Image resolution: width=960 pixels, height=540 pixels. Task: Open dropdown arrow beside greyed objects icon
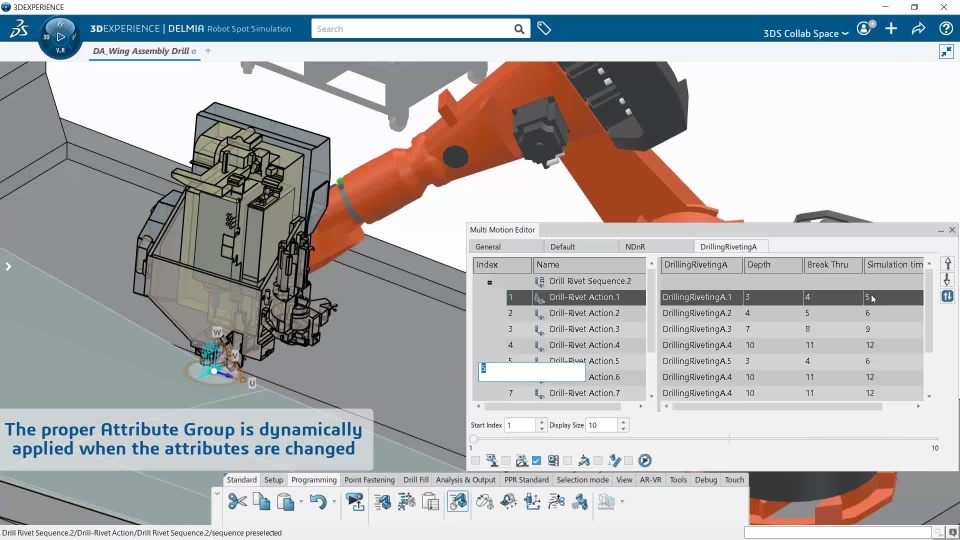pyautogui.click(x=622, y=502)
